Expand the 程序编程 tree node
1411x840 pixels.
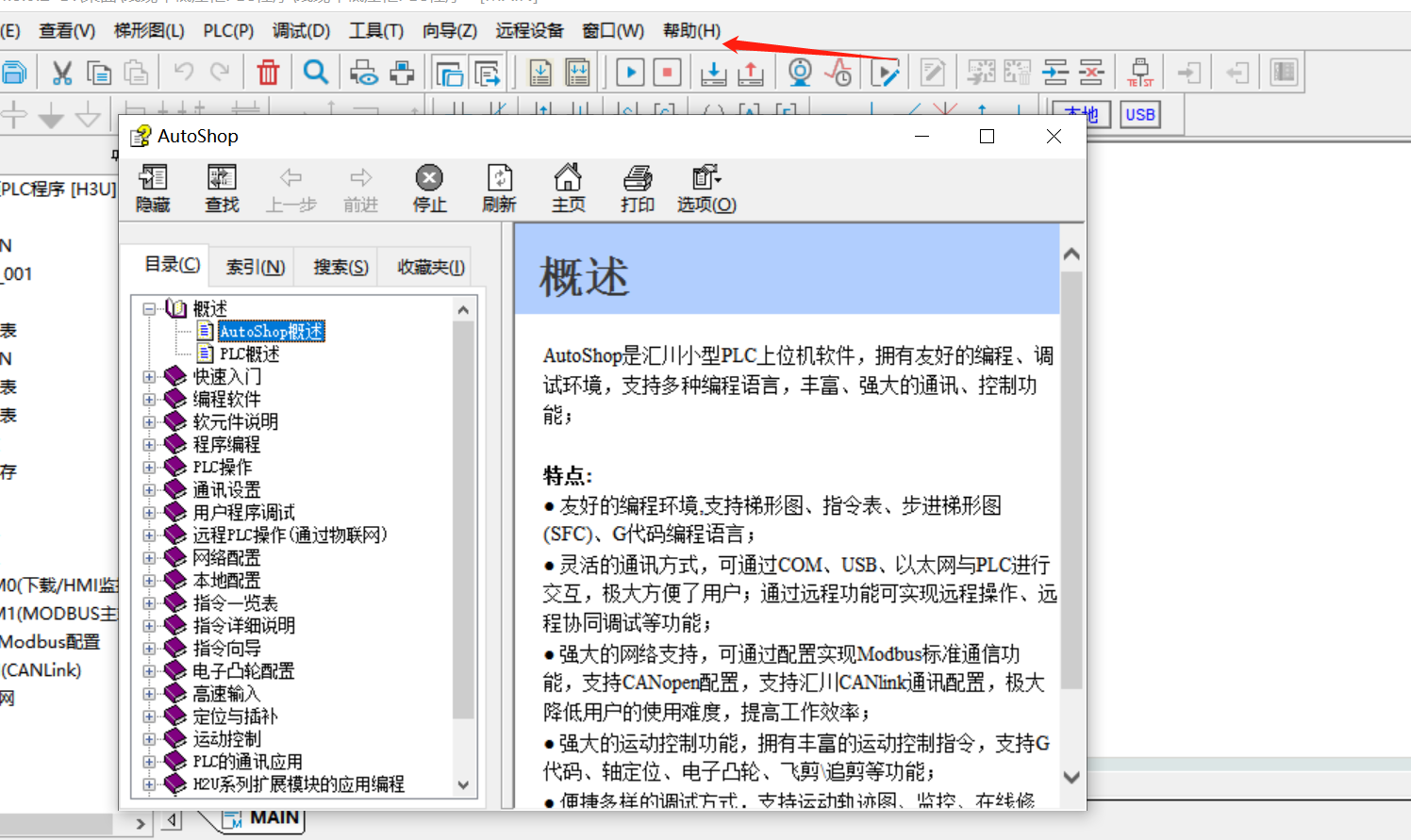(149, 444)
